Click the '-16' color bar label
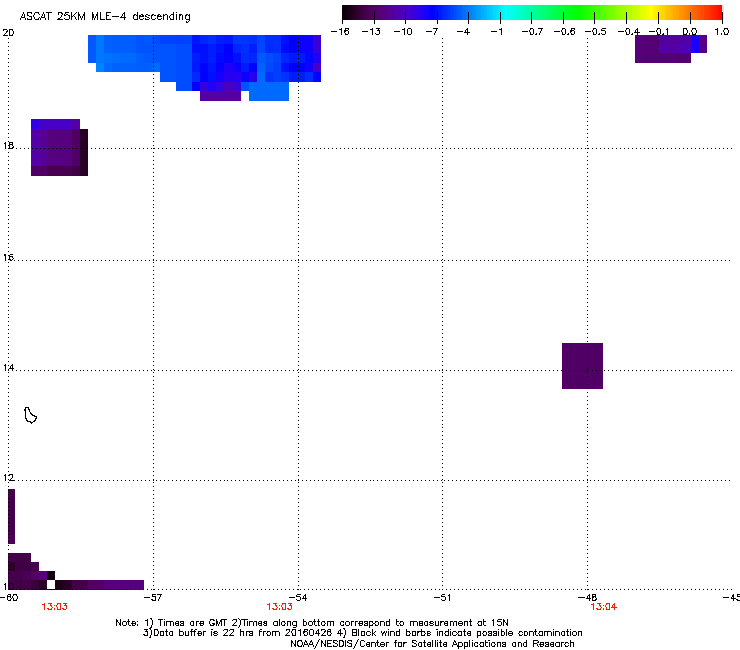740x650 pixels. coord(340,32)
